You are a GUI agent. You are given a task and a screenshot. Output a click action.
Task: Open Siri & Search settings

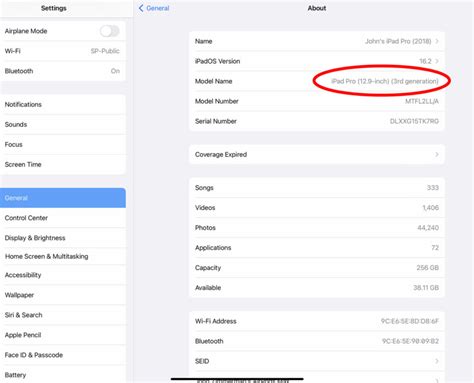(63, 315)
